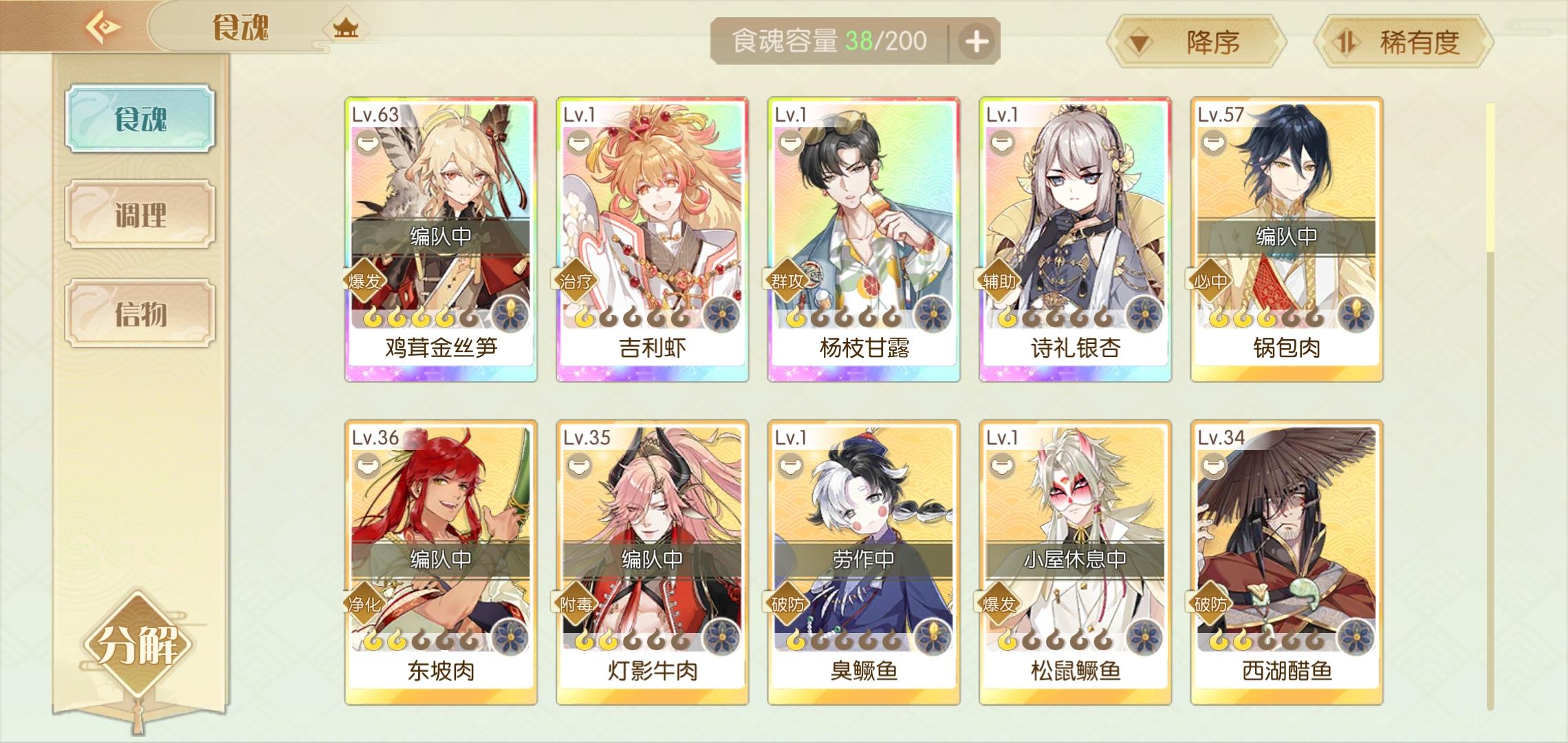Toggle the 降序 sort order

click(x=1196, y=43)
